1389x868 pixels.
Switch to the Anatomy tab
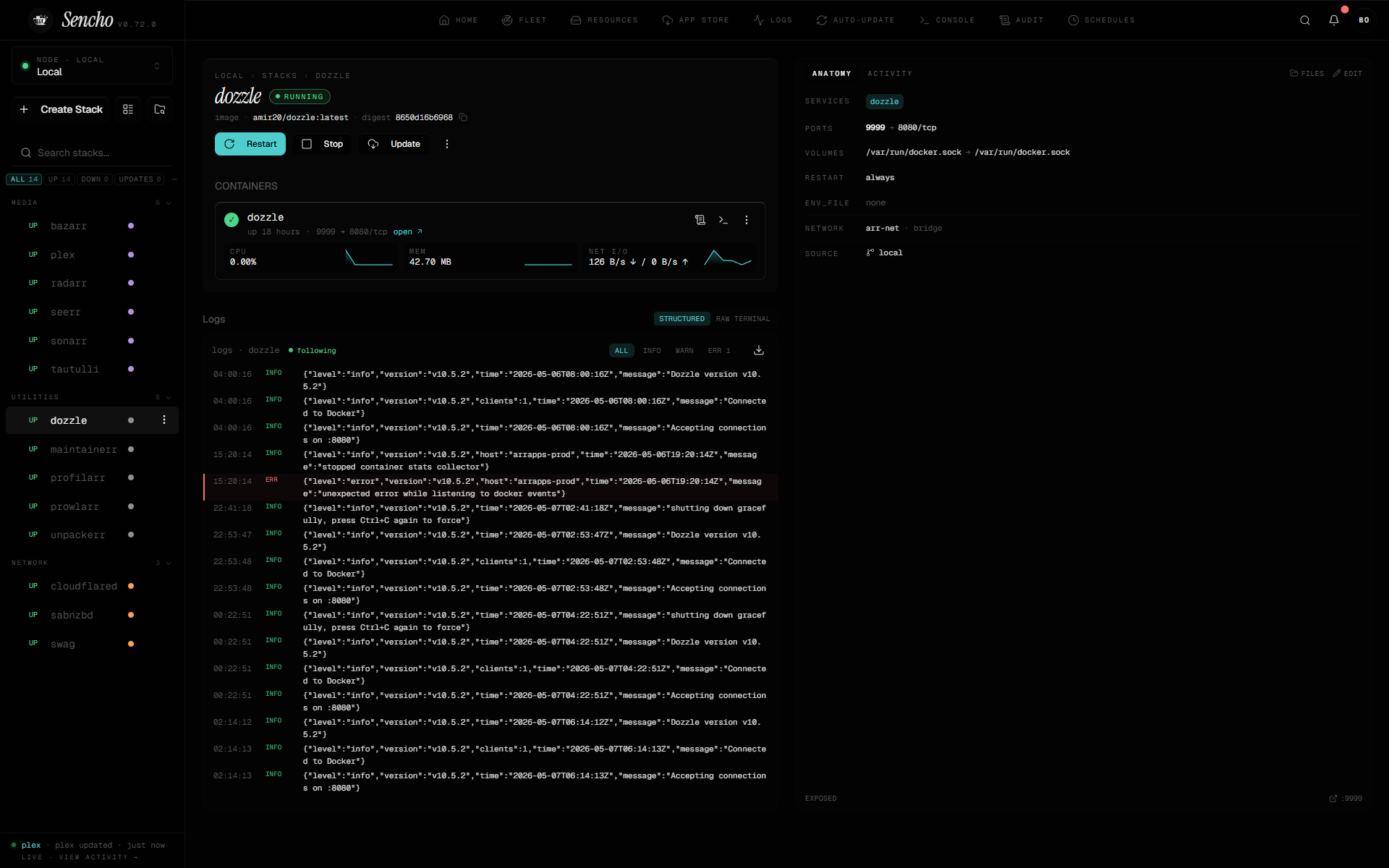click(831, 74)
